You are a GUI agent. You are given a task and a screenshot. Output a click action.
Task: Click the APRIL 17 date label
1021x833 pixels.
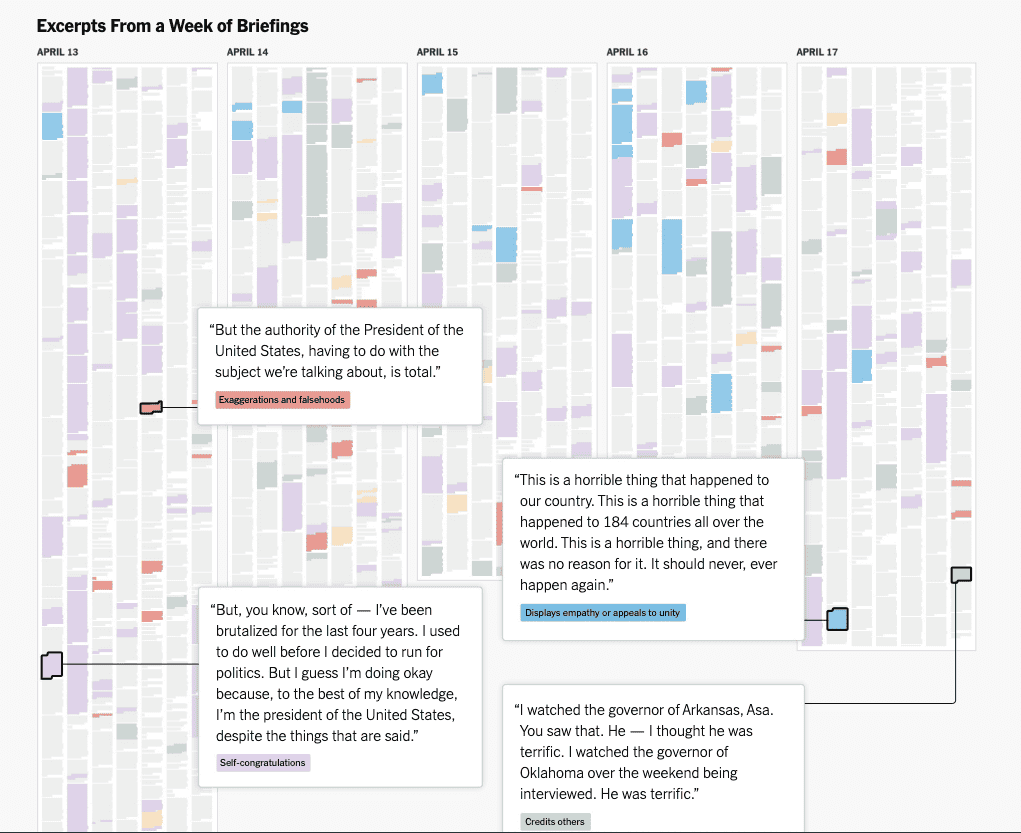pos(817,52)
